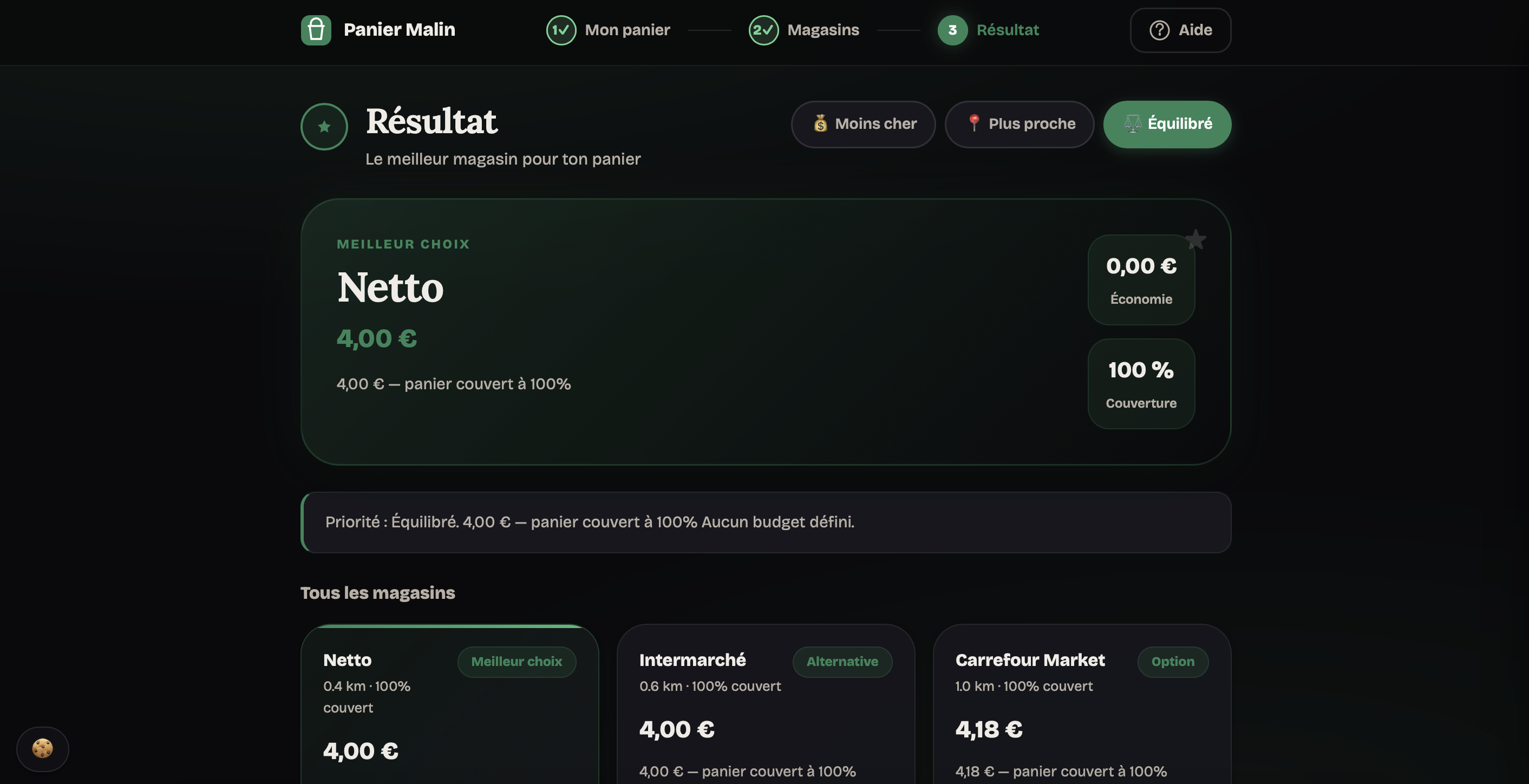
Task: Click the money bag icon on Moins cher
Action: click(x=821, y=124)
